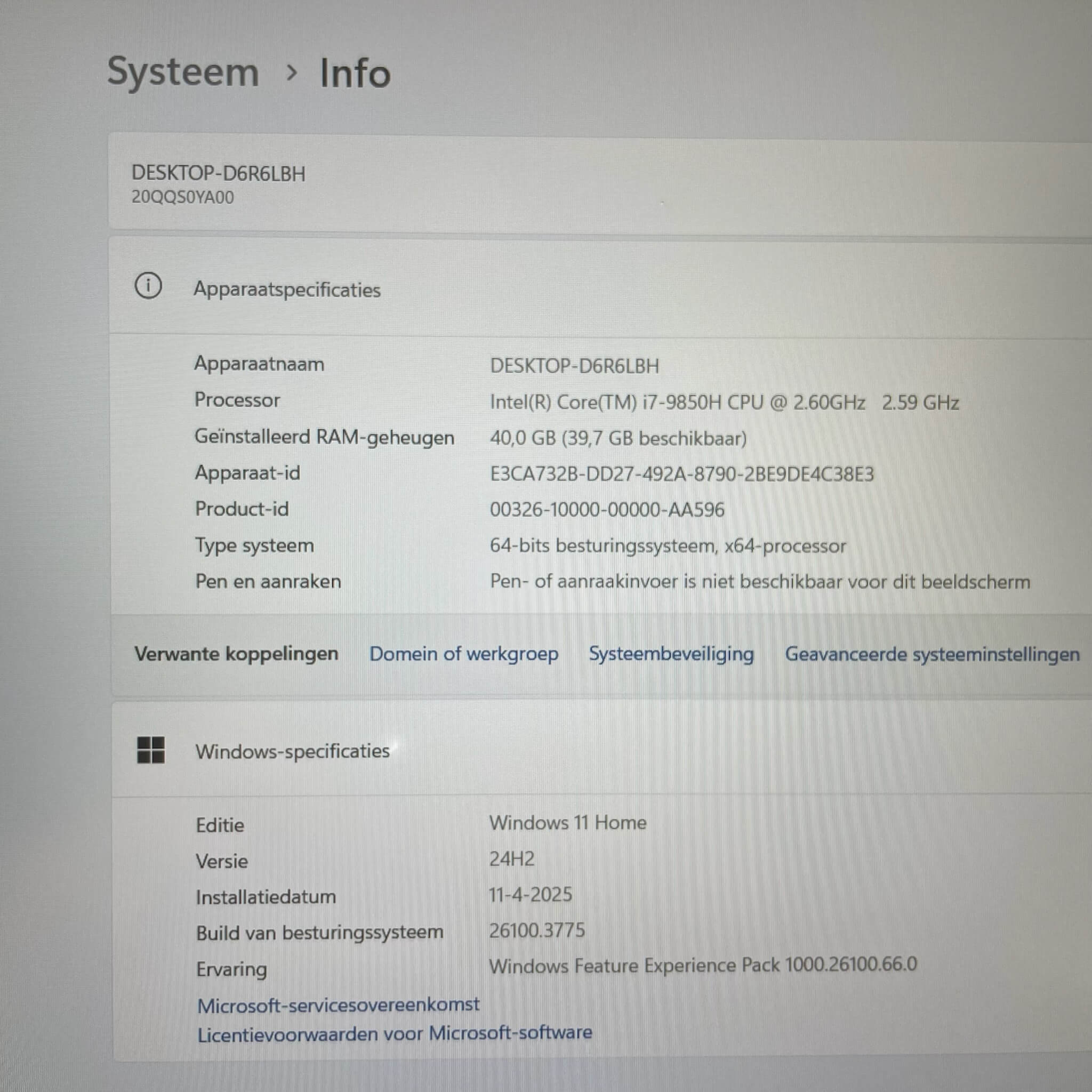Open Geavanceerde systeeminstellingen link
The image size is (1092, 1092).
click(x=932, y=655)
